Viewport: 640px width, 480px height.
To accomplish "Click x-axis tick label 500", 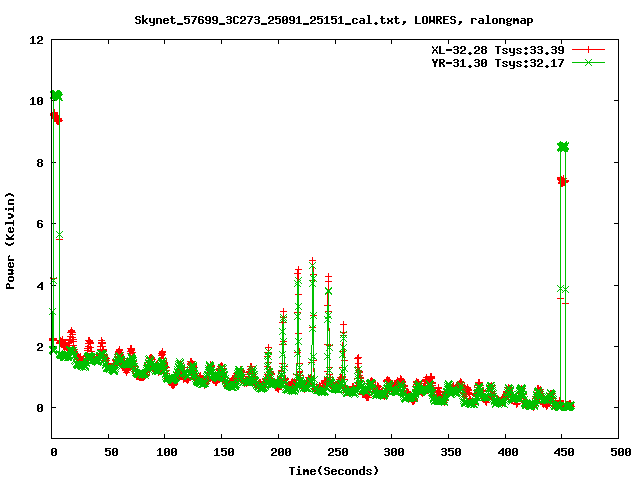I will [619, 452].
